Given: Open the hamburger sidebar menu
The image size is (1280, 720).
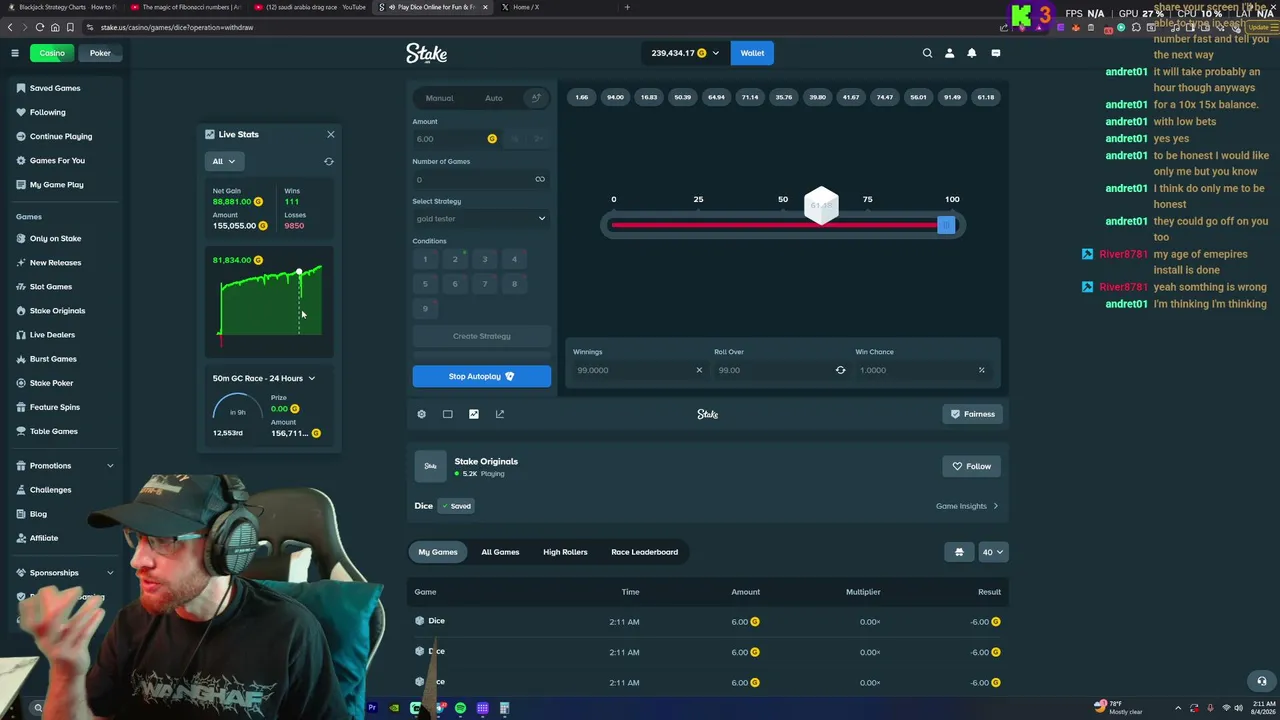Looking at the screenshot, I should (x=15, y=53).
